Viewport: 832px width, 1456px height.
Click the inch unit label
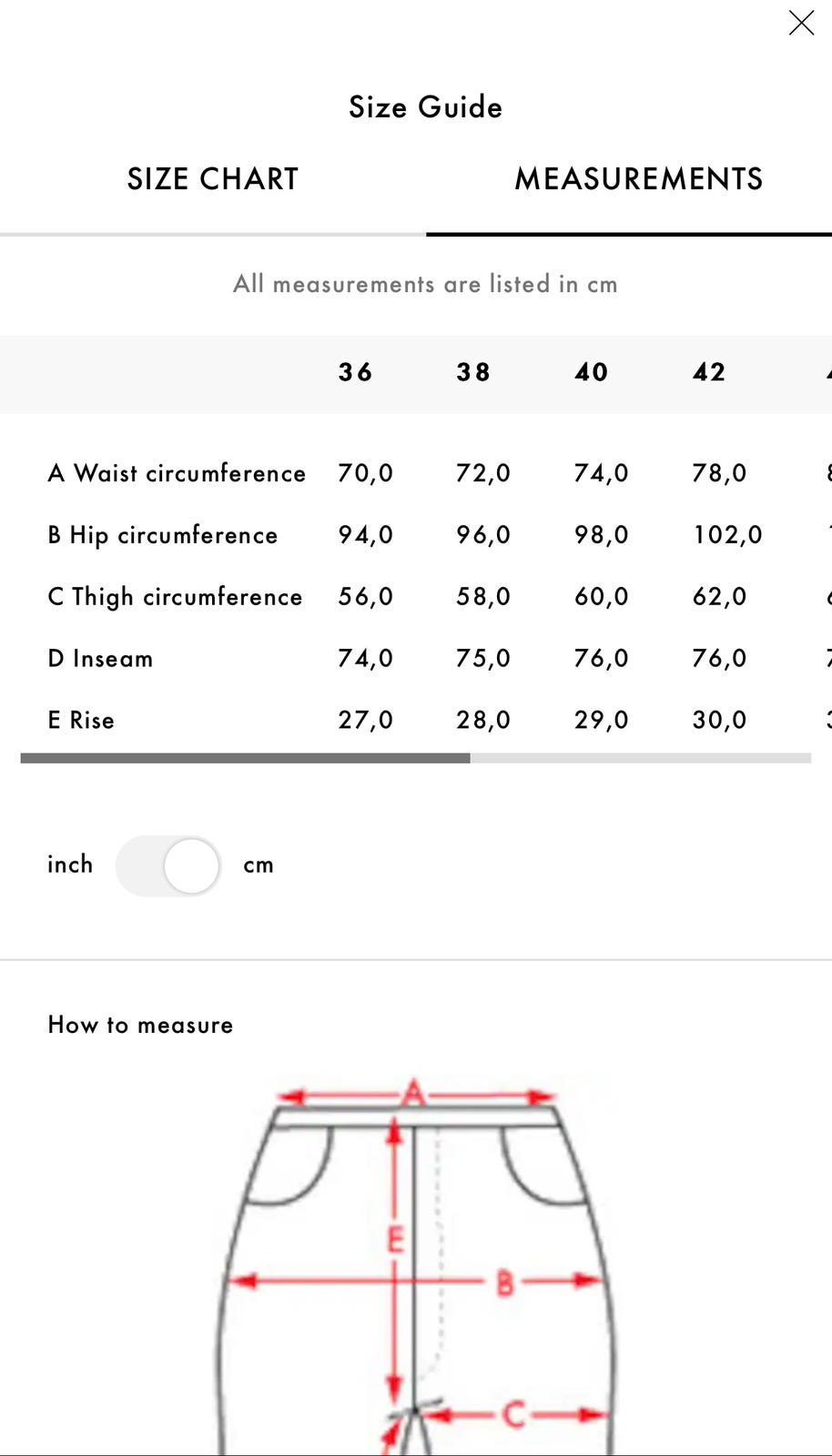pos(70,864)
